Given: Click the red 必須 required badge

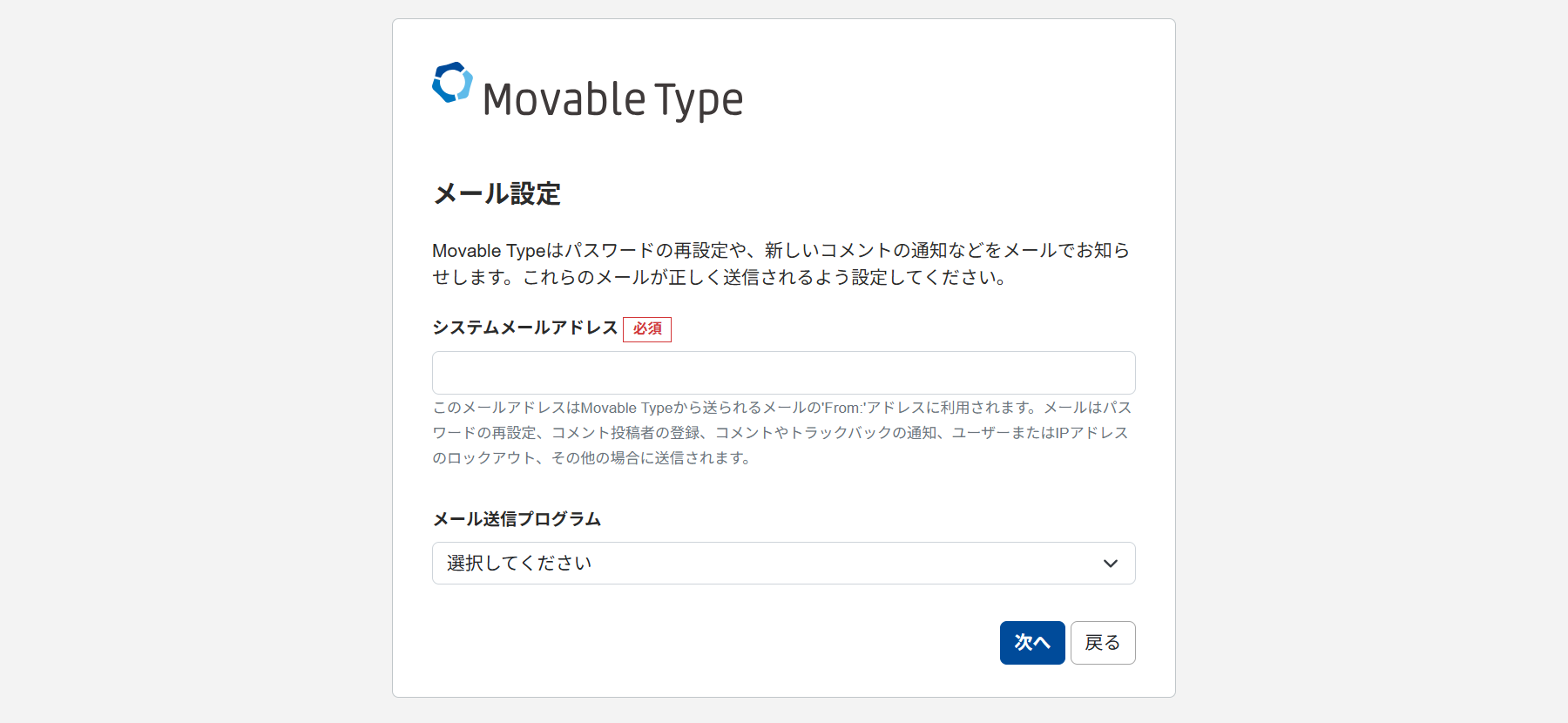Looking at the screenshot, I should 647,329.
